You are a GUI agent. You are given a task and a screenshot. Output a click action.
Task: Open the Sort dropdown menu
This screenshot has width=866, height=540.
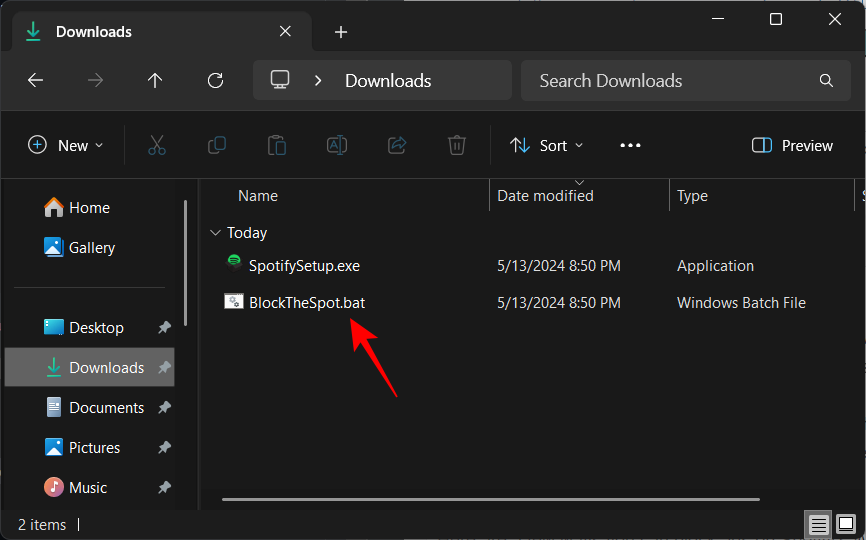[x=546, y=146]
